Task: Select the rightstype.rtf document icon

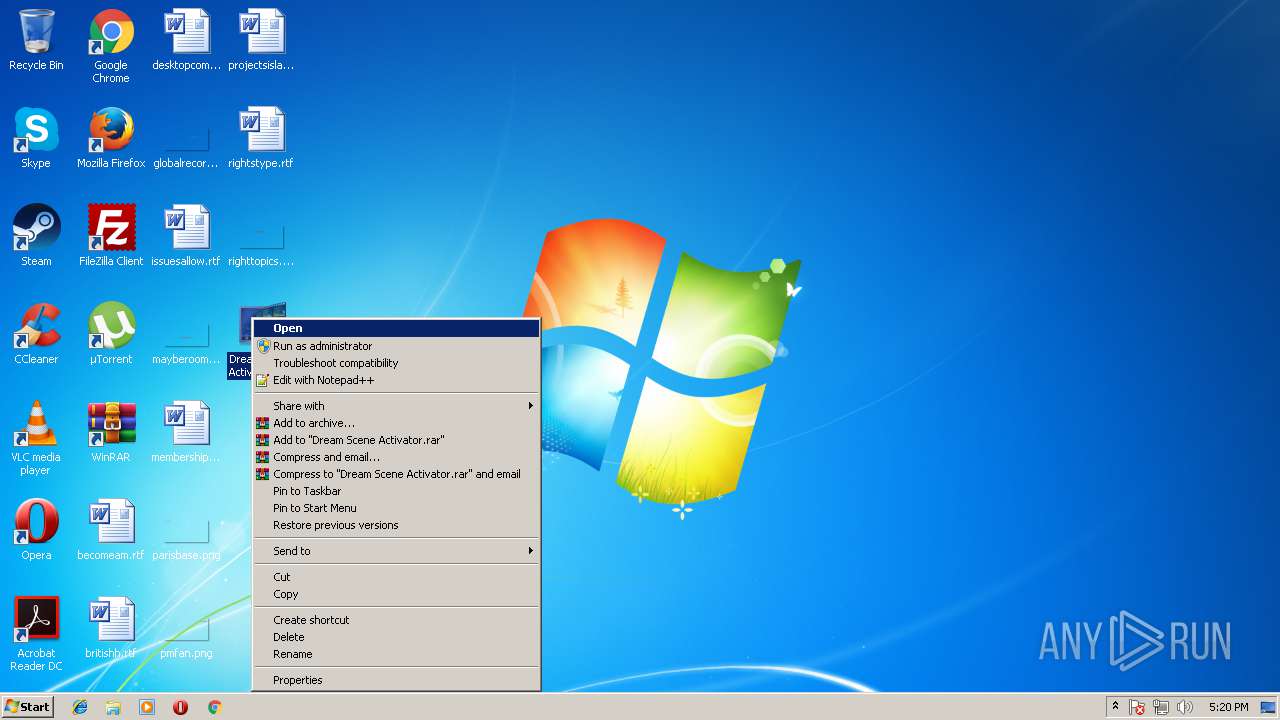Action: point(261,138)
